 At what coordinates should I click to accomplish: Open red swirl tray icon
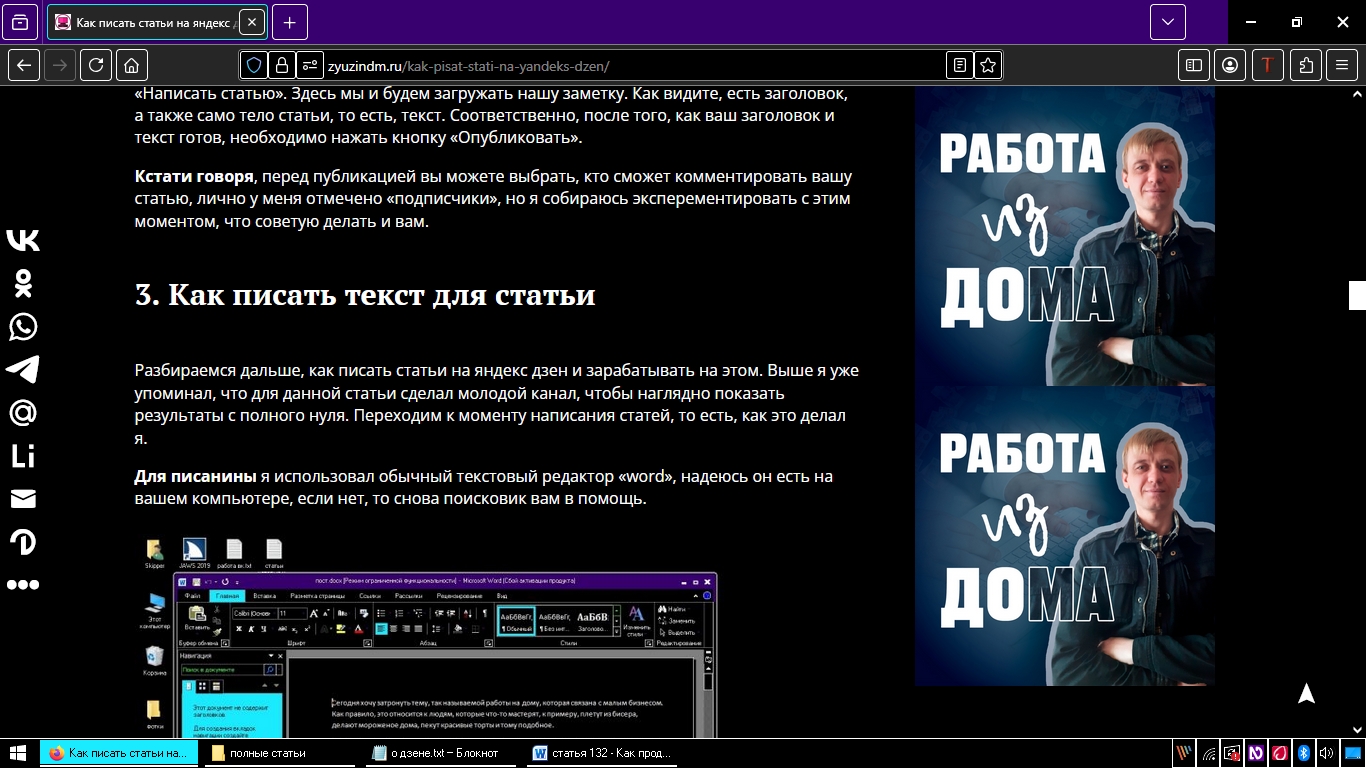click(x=1279, y=753)
